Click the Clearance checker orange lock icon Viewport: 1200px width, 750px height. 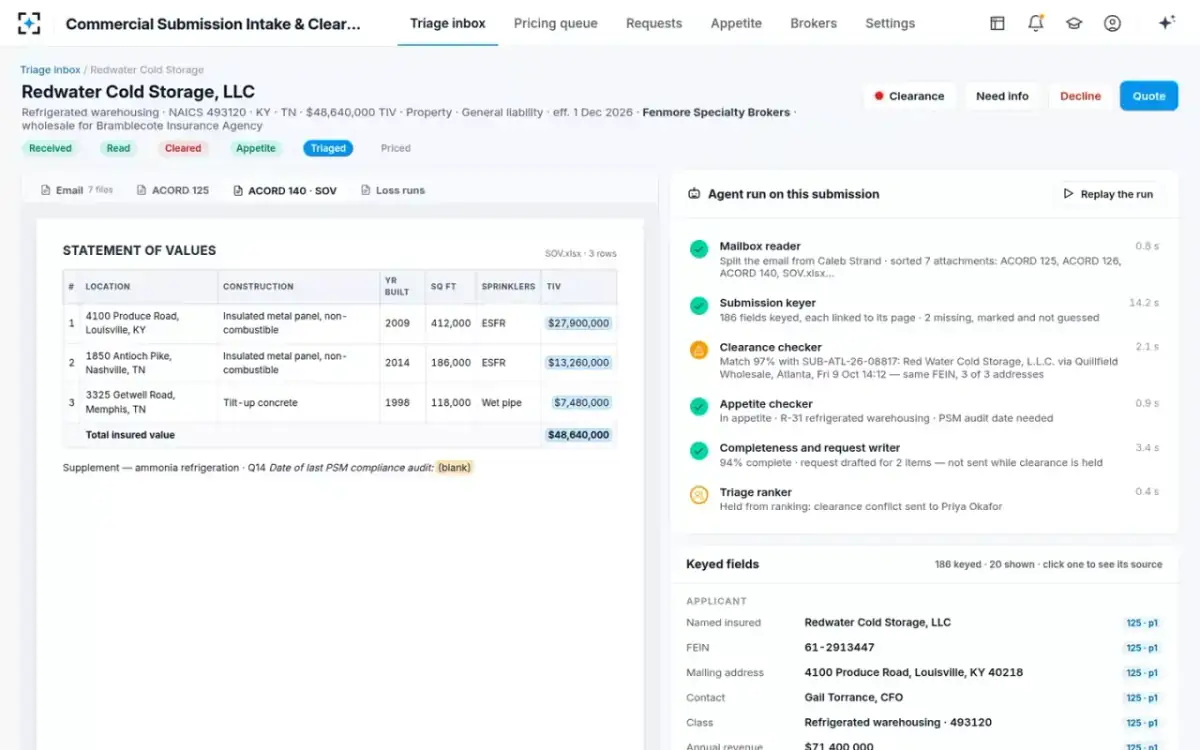tap(699, 350)
